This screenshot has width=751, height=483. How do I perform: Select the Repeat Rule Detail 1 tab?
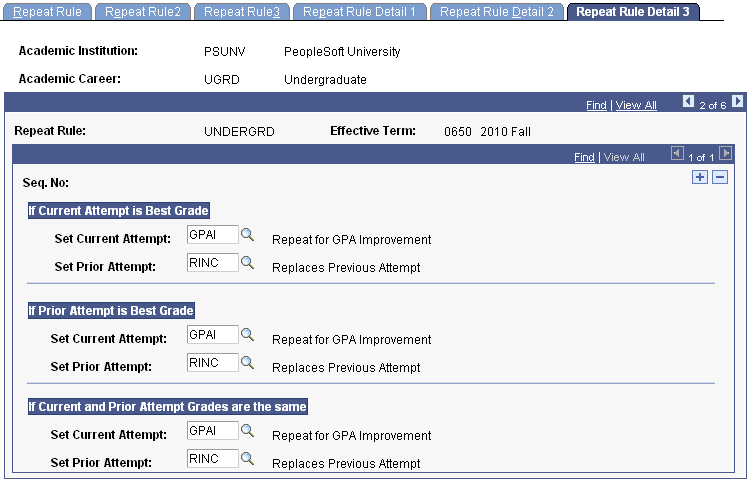click(359, 12)
